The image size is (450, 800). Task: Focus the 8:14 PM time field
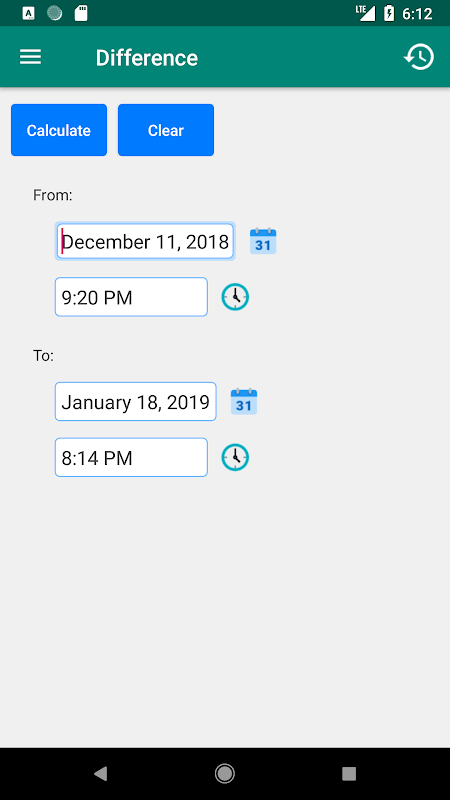131,457
